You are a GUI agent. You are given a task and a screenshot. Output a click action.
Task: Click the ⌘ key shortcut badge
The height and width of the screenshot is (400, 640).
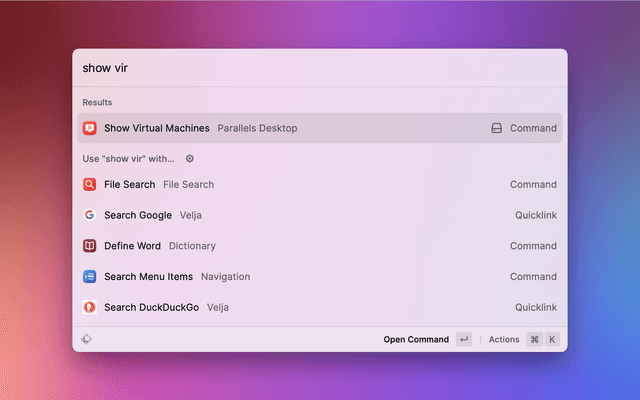click(534, 339)
